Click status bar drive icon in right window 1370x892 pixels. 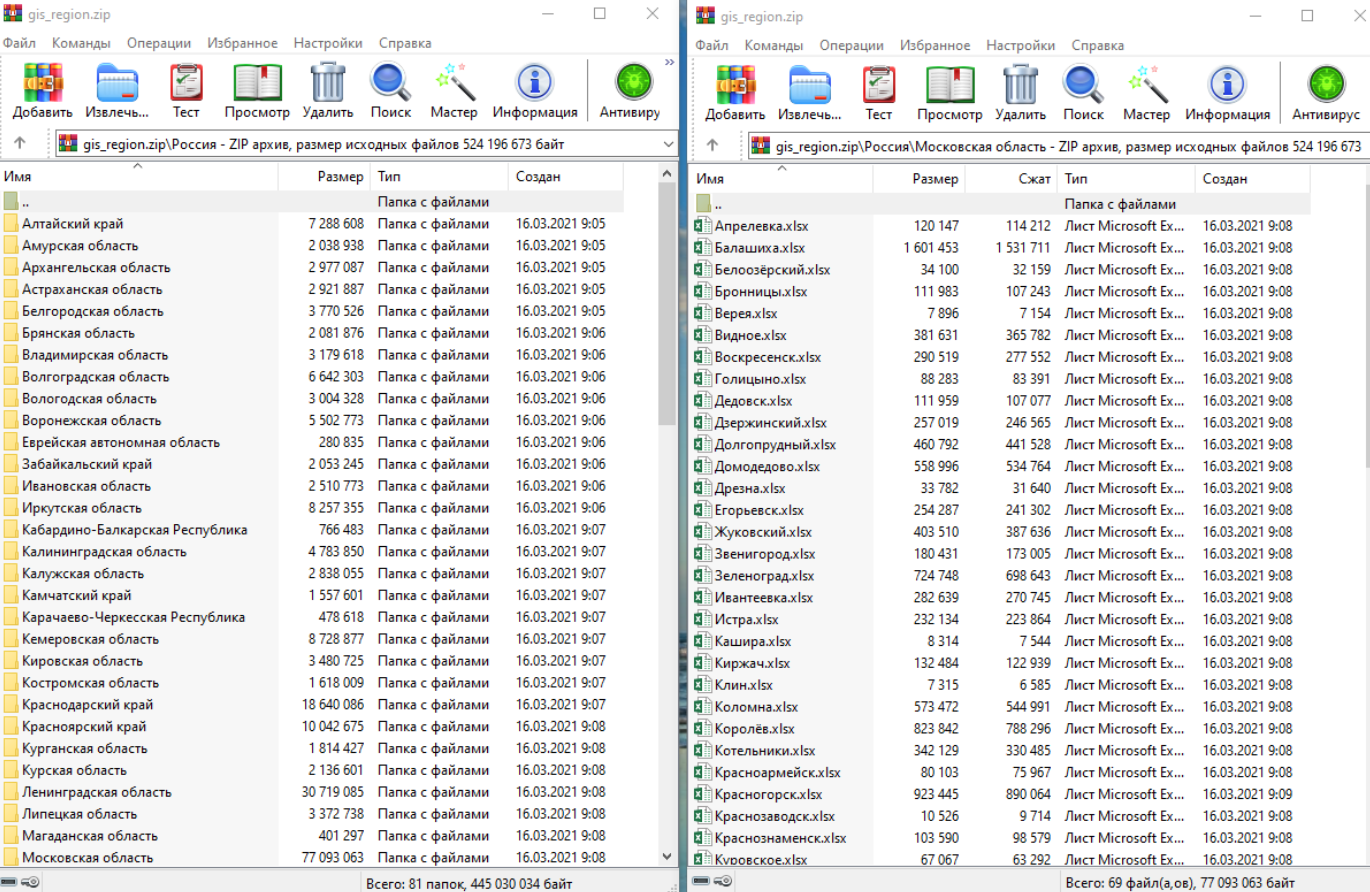pos(701,882)
